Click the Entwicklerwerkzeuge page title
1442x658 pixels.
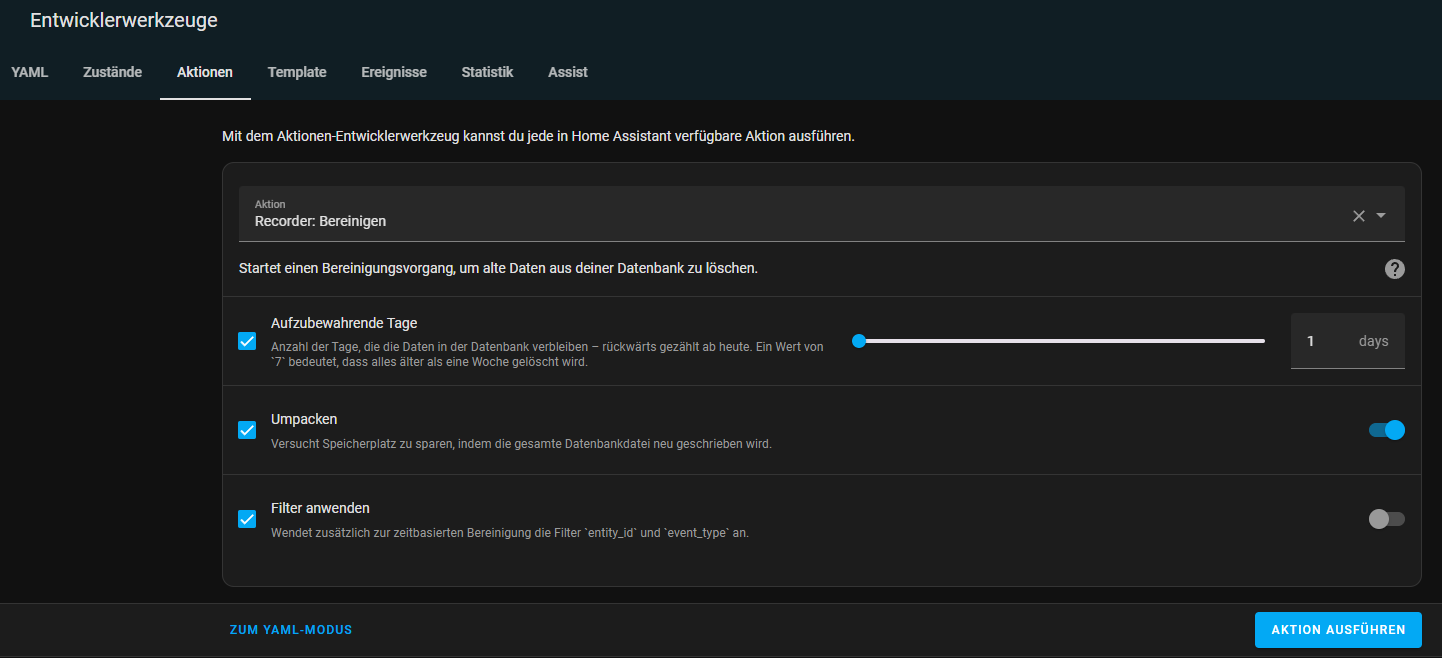tap(124, 20)
